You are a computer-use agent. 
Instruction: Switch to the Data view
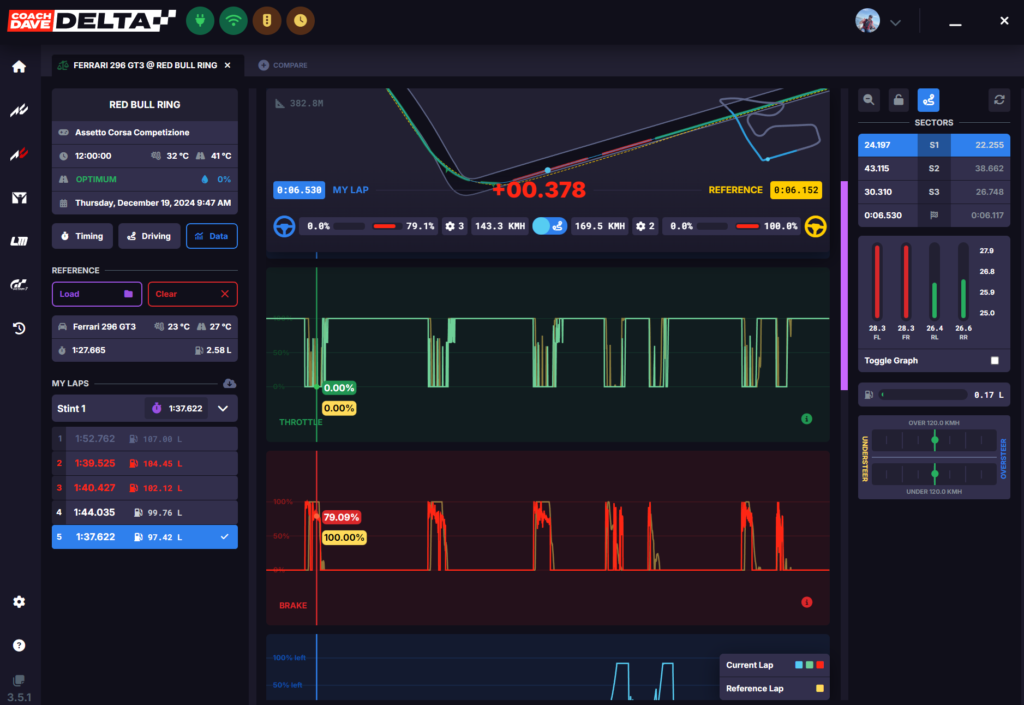[x=212, y=236]
